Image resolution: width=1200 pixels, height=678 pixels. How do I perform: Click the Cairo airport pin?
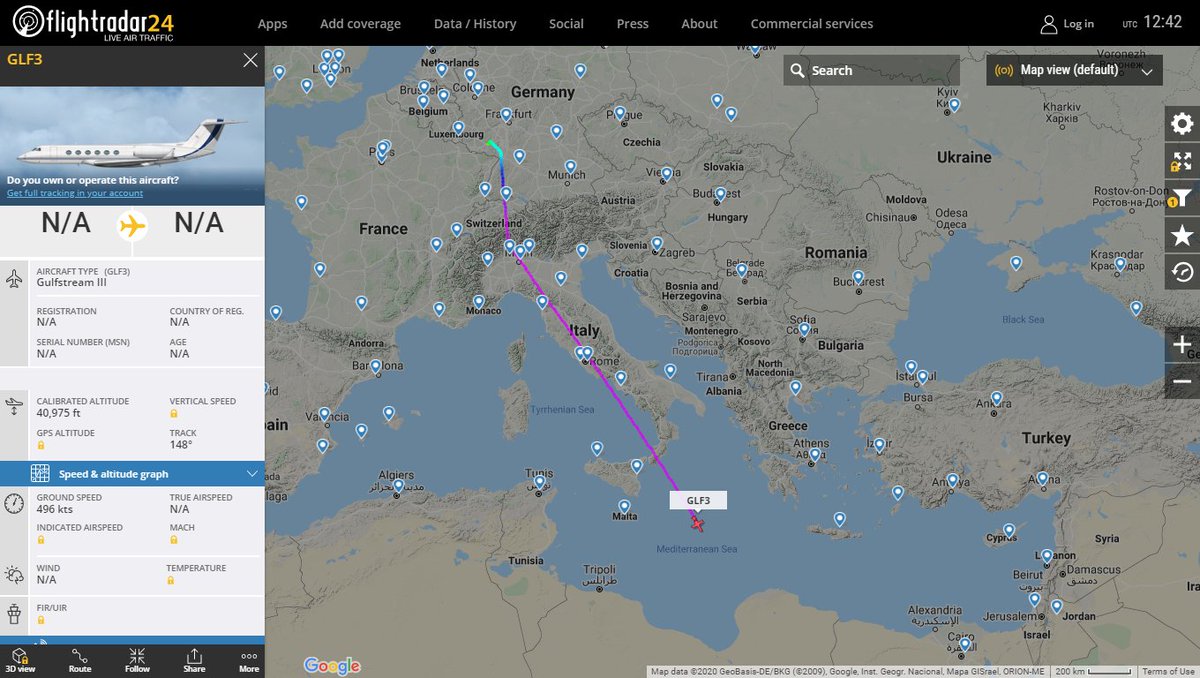(964, 645)
